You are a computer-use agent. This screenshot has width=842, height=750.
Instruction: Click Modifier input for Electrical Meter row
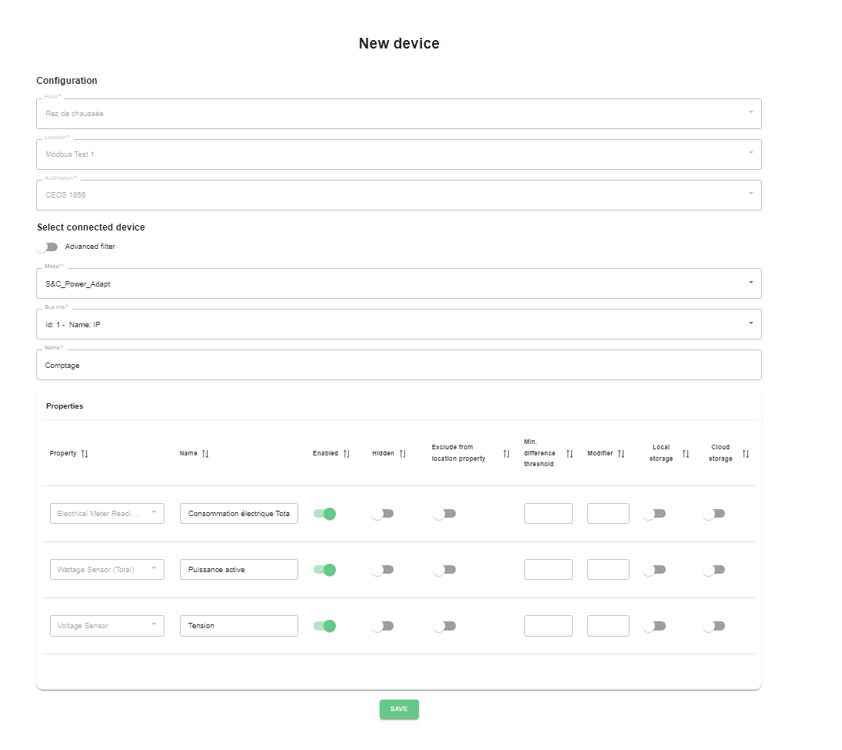pos(608,514)
